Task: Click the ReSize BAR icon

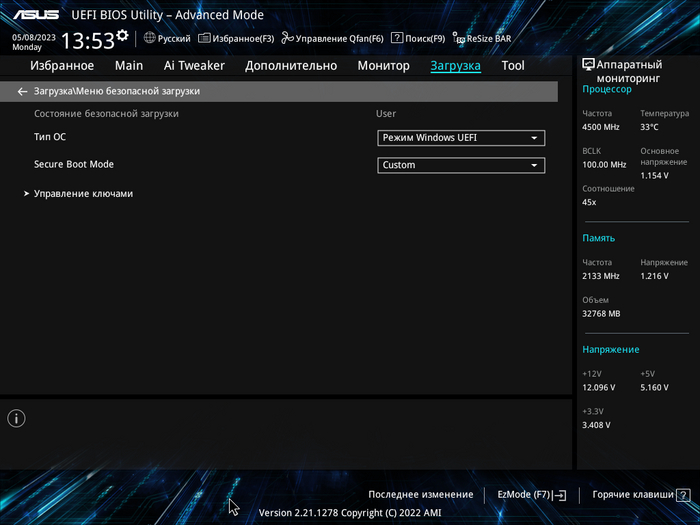Action: pos(458,38)
